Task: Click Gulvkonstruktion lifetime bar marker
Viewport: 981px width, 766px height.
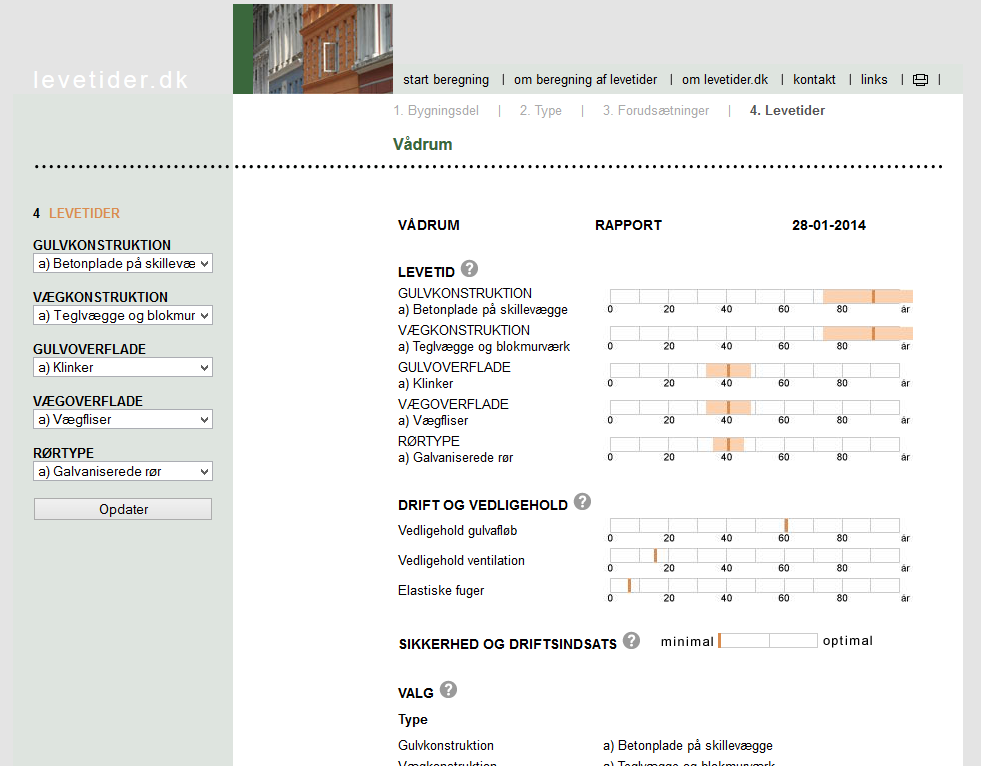Action: [x=873, y=297]
